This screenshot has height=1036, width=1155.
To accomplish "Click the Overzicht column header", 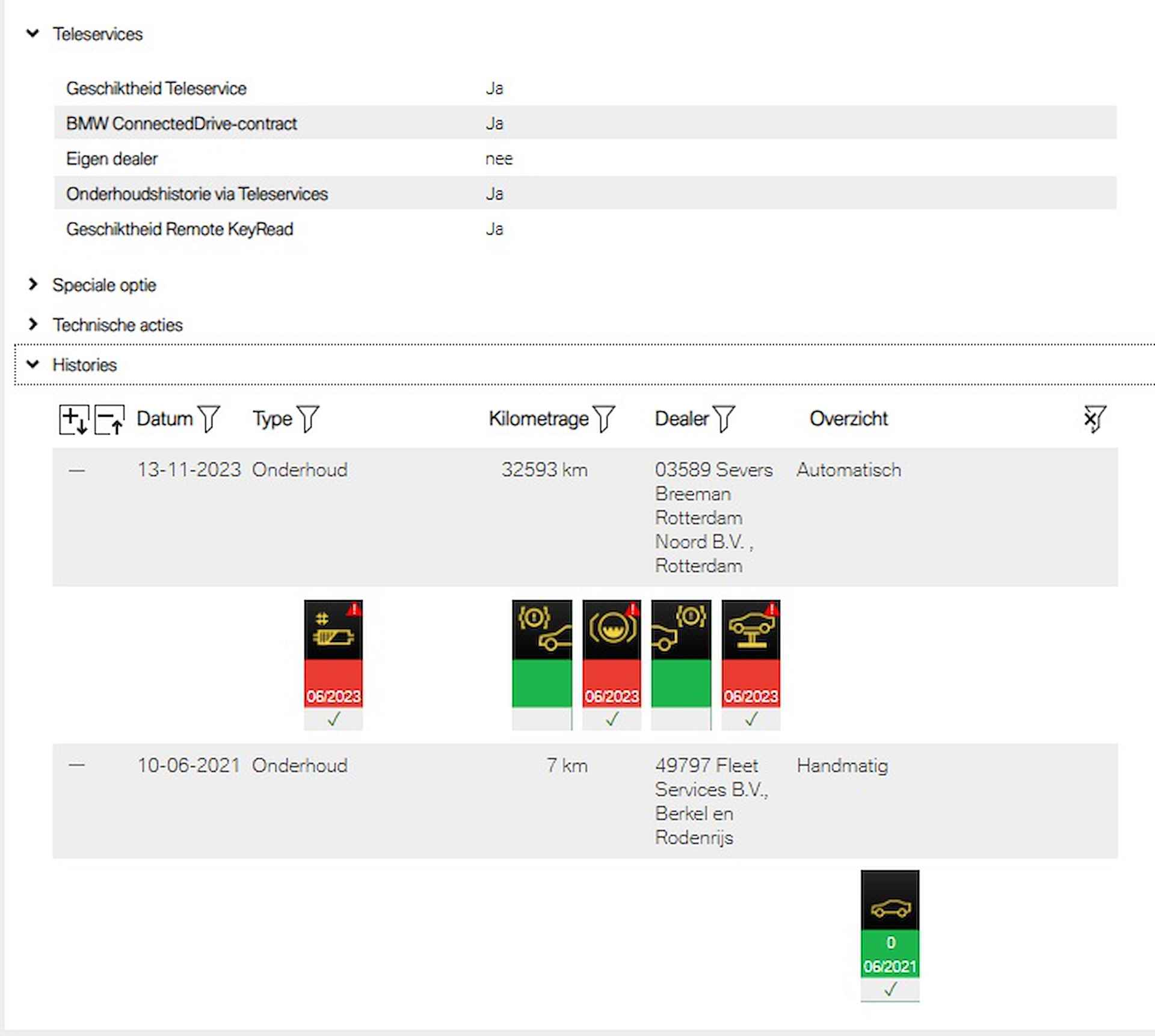I will click(849, 418).
